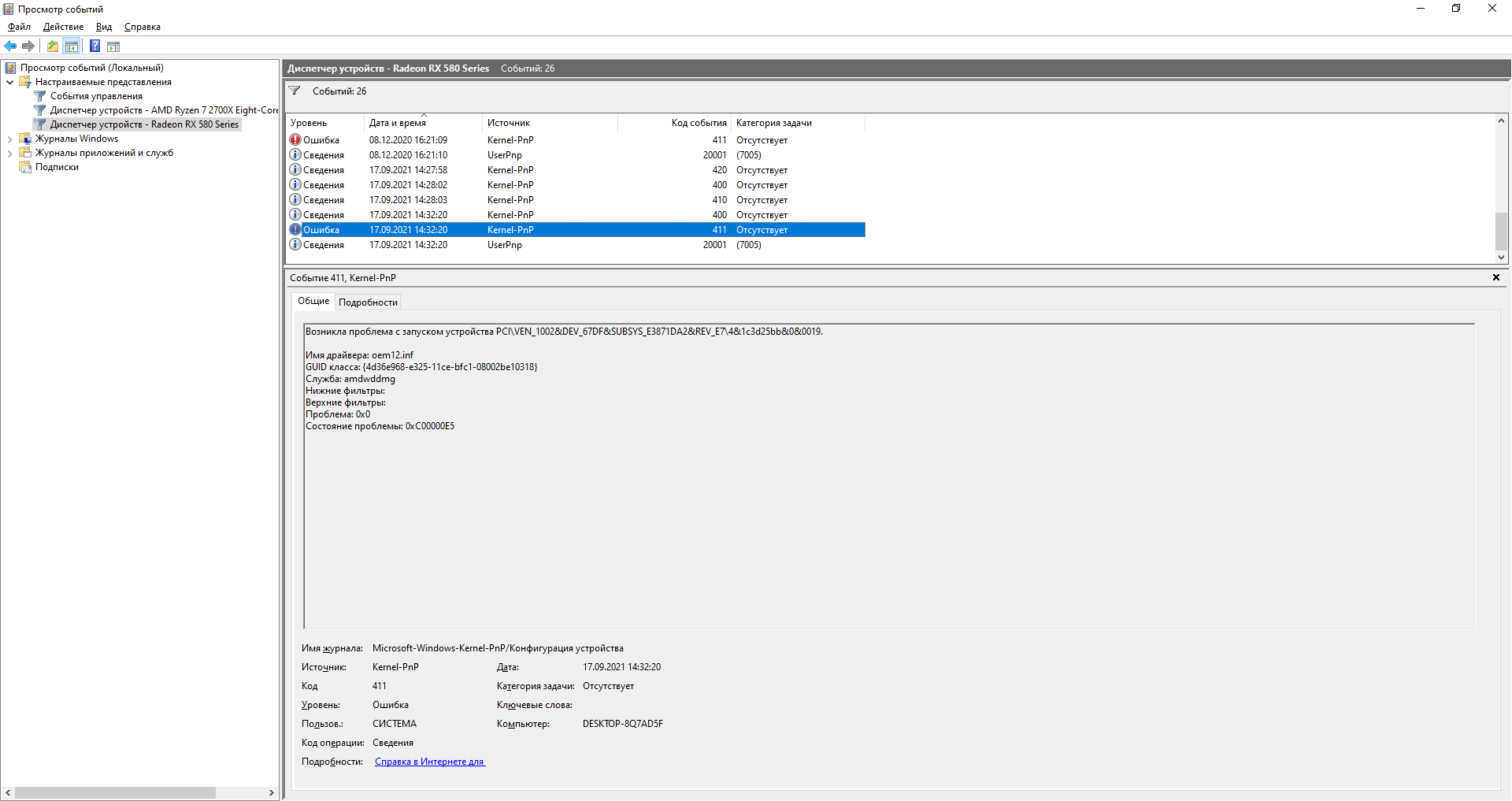The height and width of the screenshot is (801, 1512).
Task: Click the icon beside "Просмотр событий (Локальный)"
Action: coord(11,68)
